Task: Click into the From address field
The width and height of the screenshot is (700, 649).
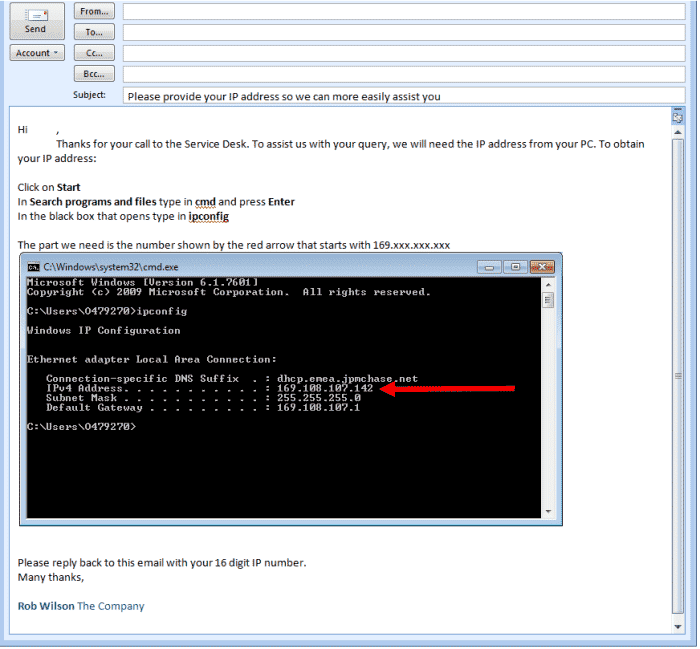Action: 403,11
